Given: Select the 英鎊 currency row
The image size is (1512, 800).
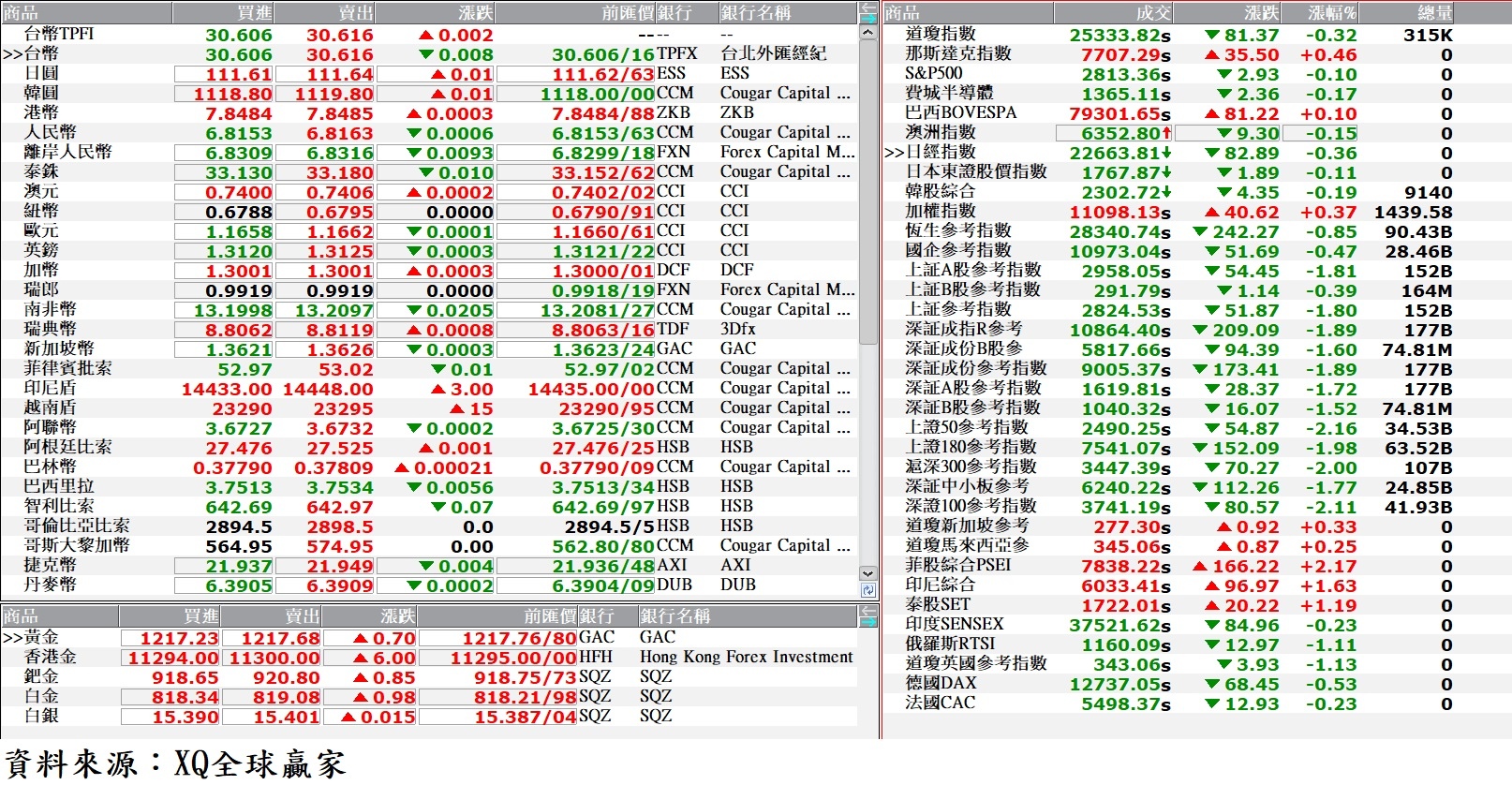Looking at the screenshot, I should coord(429,250).
